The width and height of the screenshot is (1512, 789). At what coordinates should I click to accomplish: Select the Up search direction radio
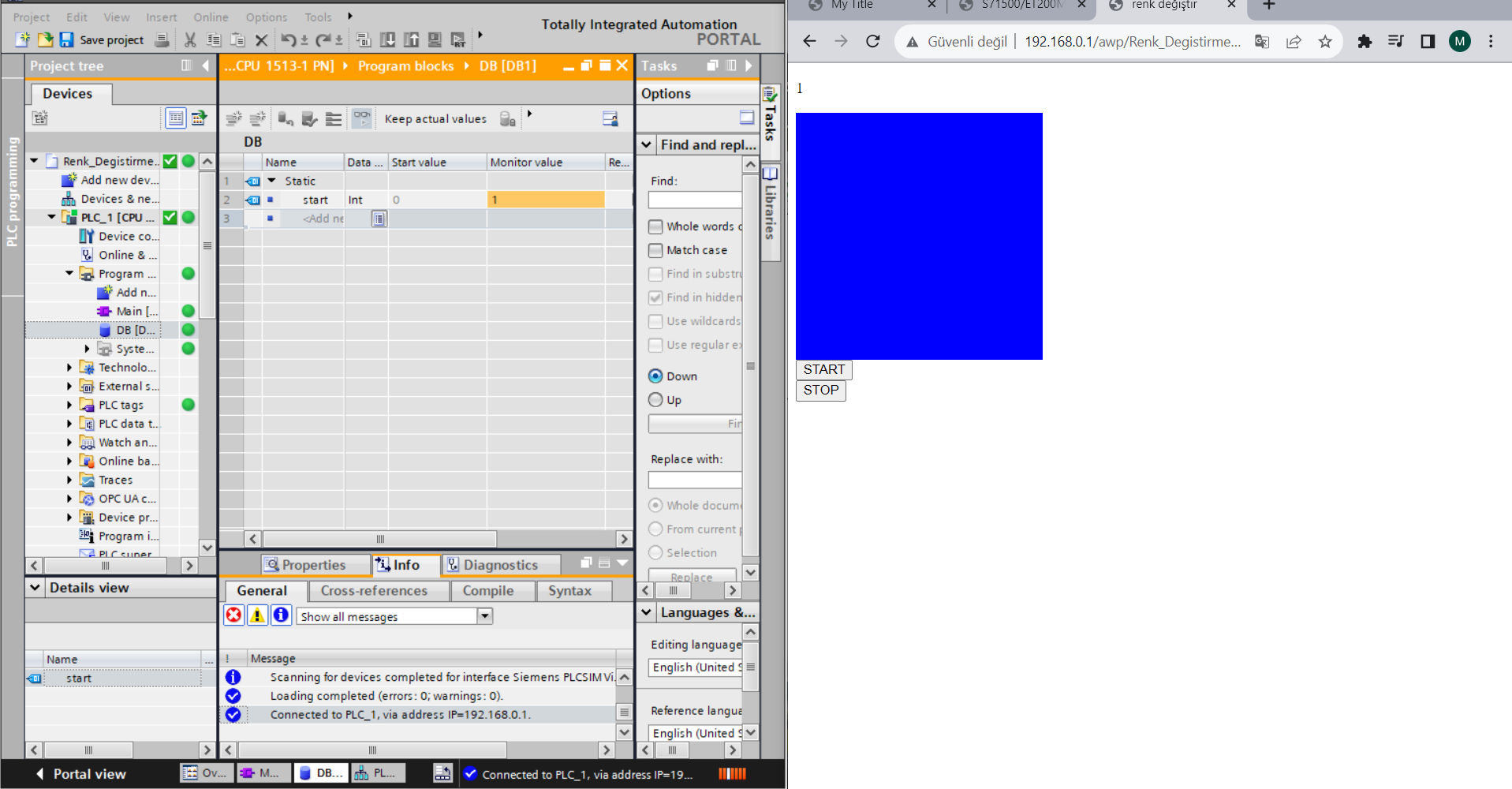coord(655,400)
